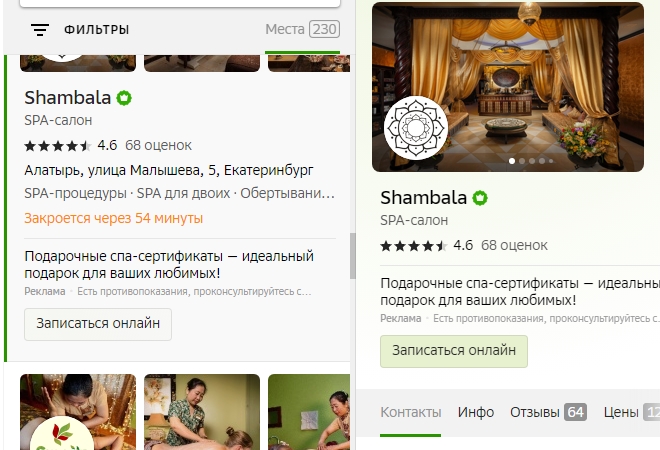Open the Отзывы 64 reviews tab
Screen dimensions: 660x450
tap(548, 412)
